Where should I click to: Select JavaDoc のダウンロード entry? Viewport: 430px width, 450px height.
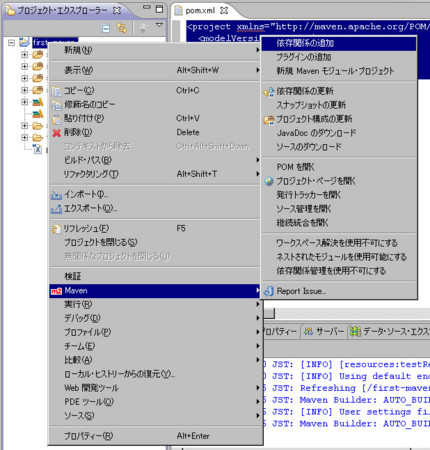tap(339, 133)
